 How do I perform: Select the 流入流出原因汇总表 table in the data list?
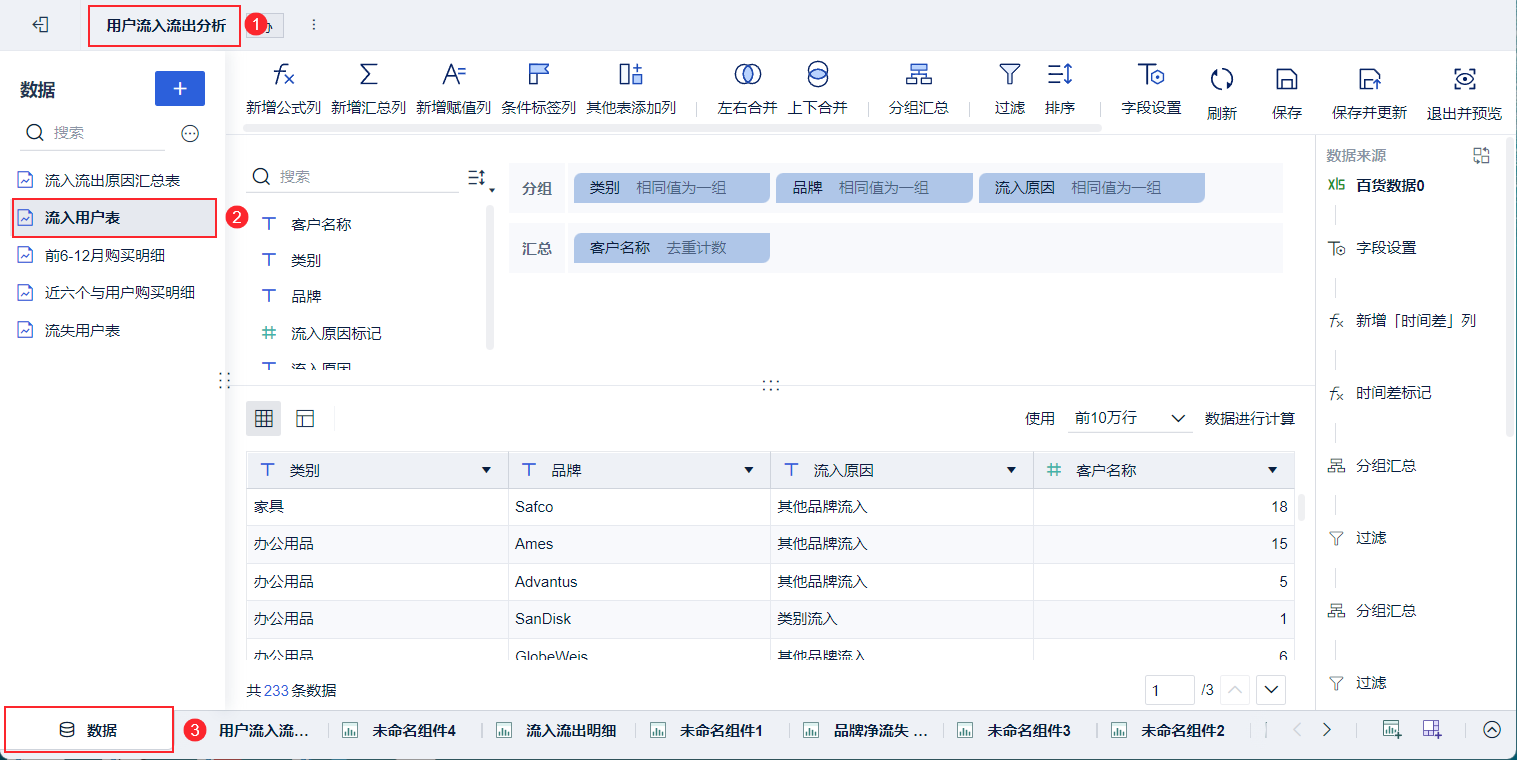(113, 180)
